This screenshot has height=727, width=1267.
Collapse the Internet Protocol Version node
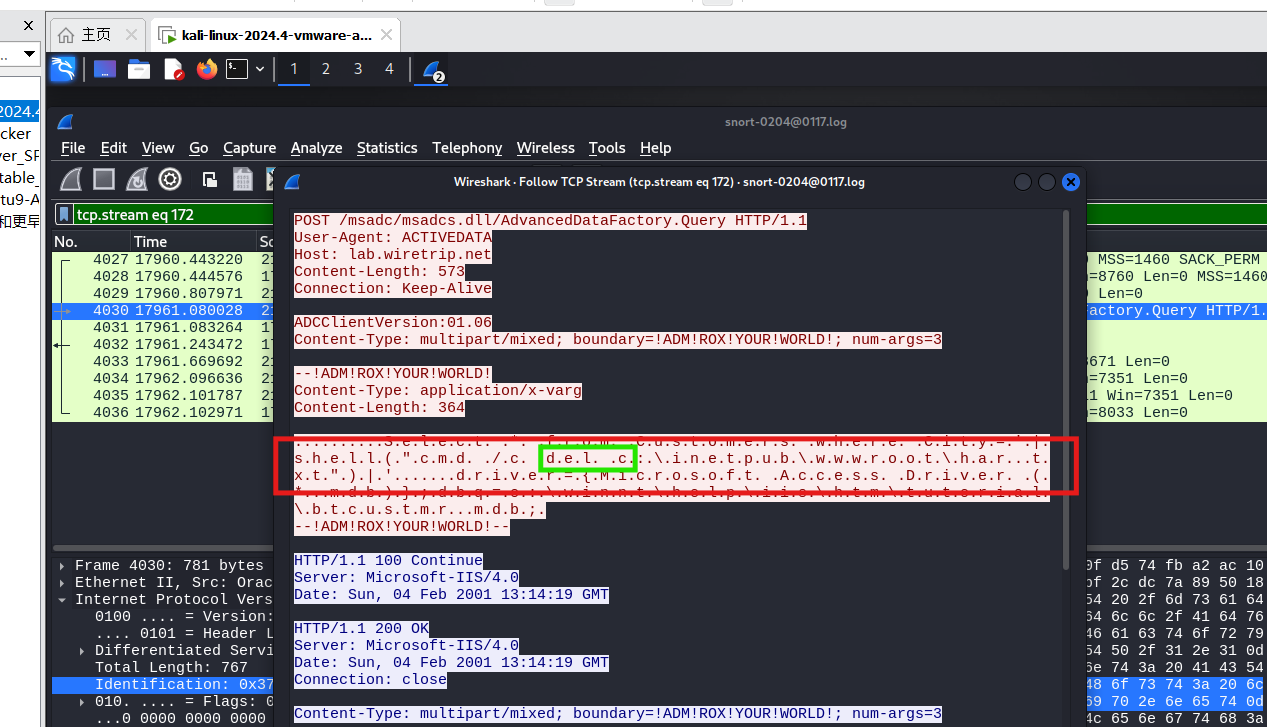pyautogui.click(x=62, y=600)
